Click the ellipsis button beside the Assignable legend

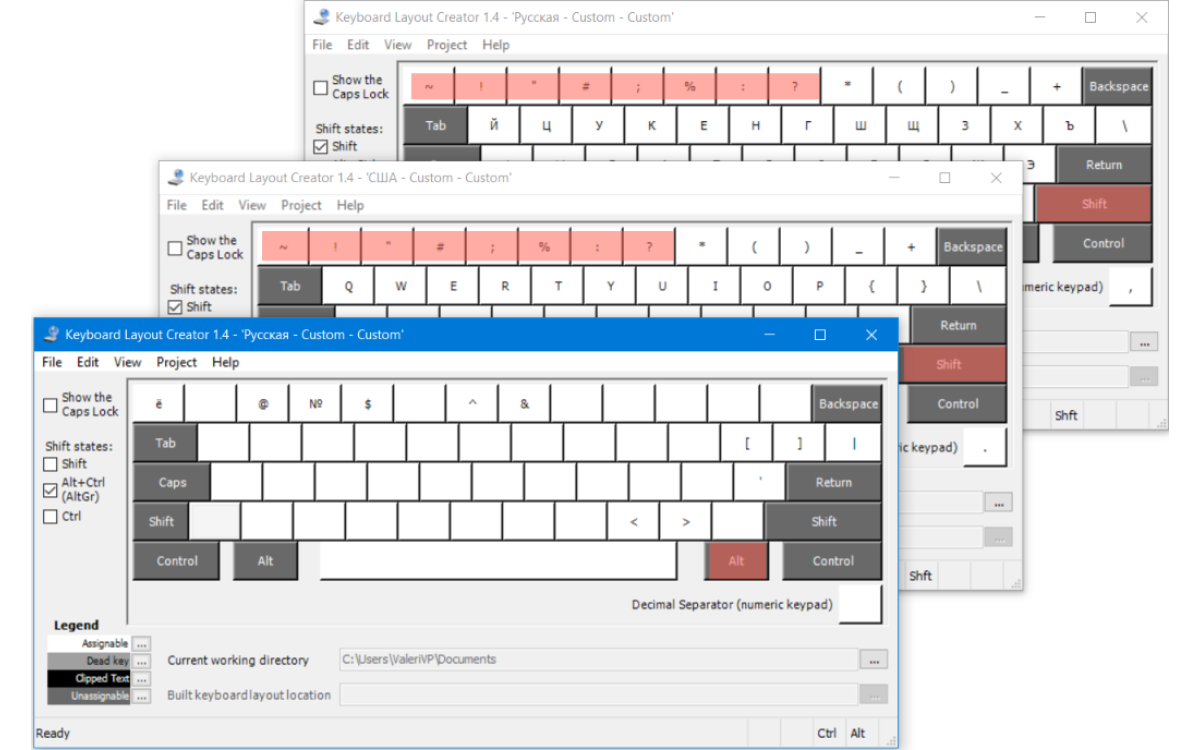[x=142, y=644]
